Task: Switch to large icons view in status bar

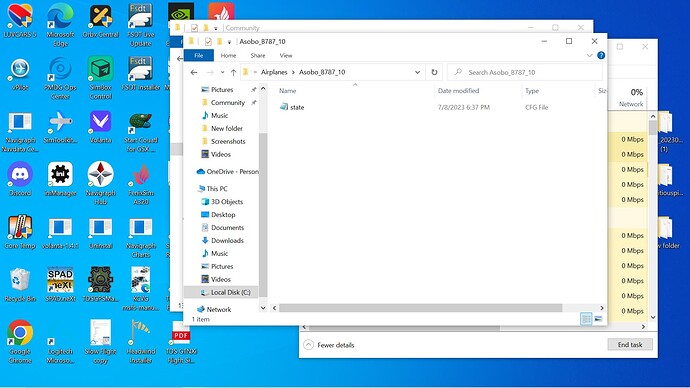Action: coord(598,318)
